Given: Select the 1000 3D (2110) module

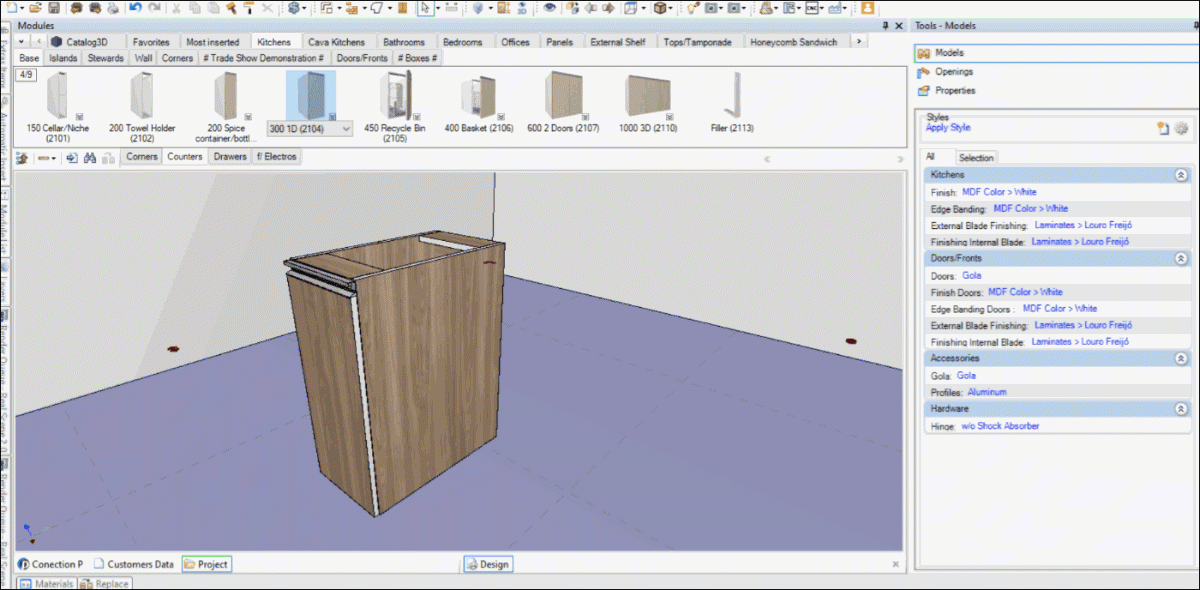Looking at the screenshot, I should point(647,102).
